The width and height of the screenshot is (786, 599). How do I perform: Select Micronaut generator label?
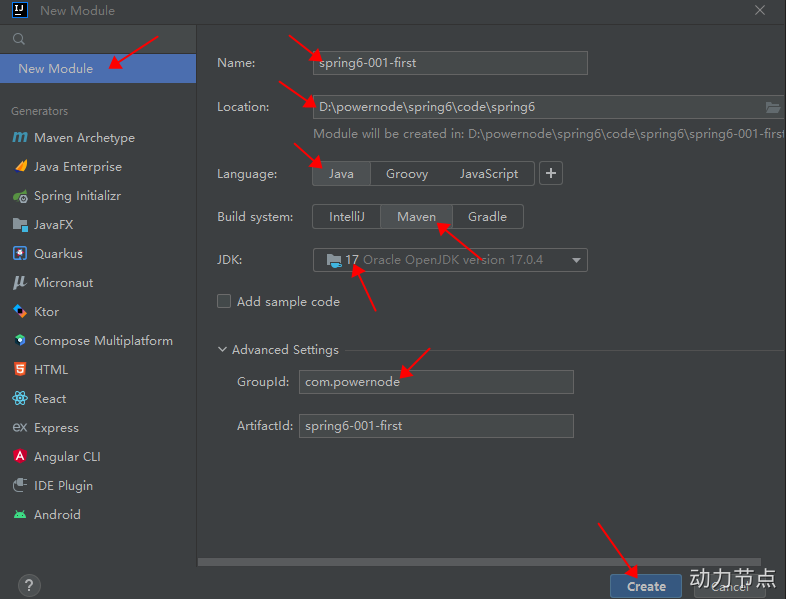[64, 283]
